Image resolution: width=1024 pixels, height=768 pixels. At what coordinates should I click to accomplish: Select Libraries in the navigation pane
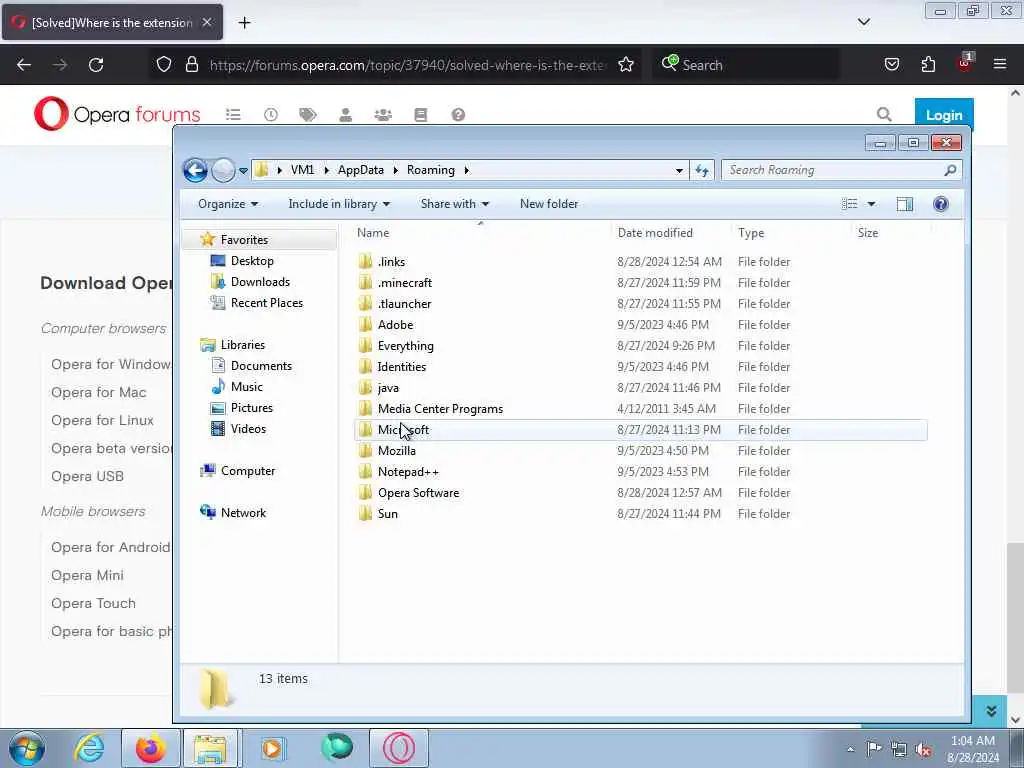coord(242,345)
